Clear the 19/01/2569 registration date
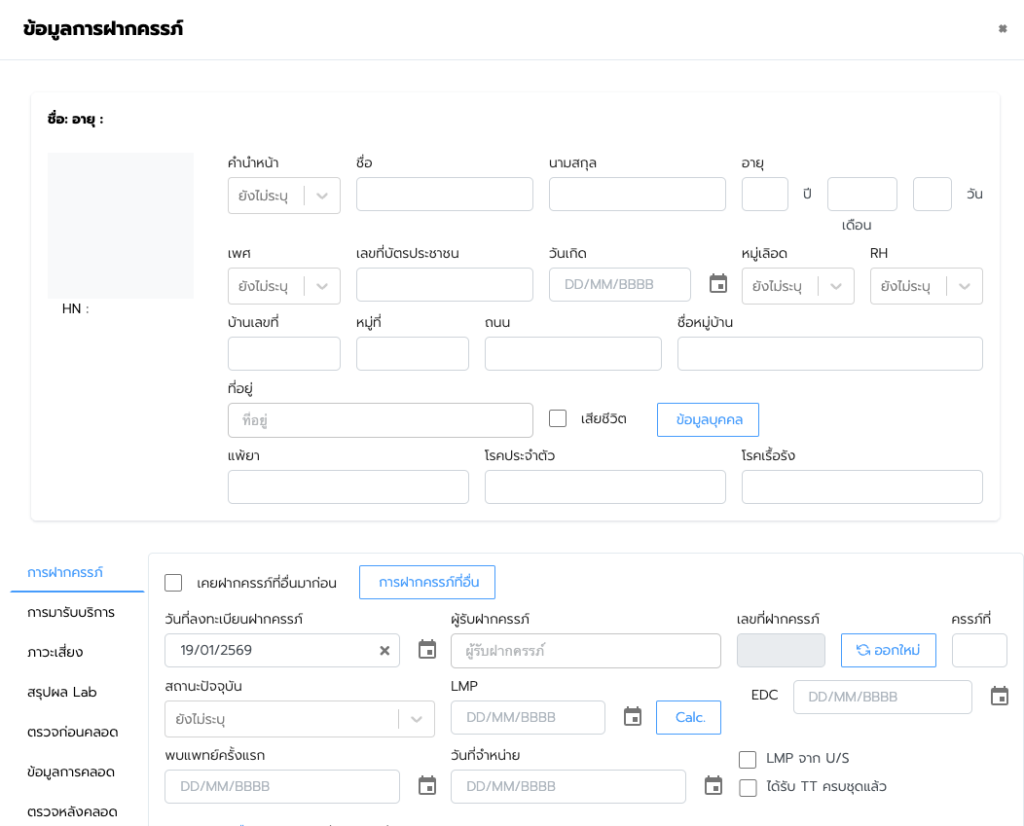This screenshot has height=826, width=1024. (x=384, y=651)
